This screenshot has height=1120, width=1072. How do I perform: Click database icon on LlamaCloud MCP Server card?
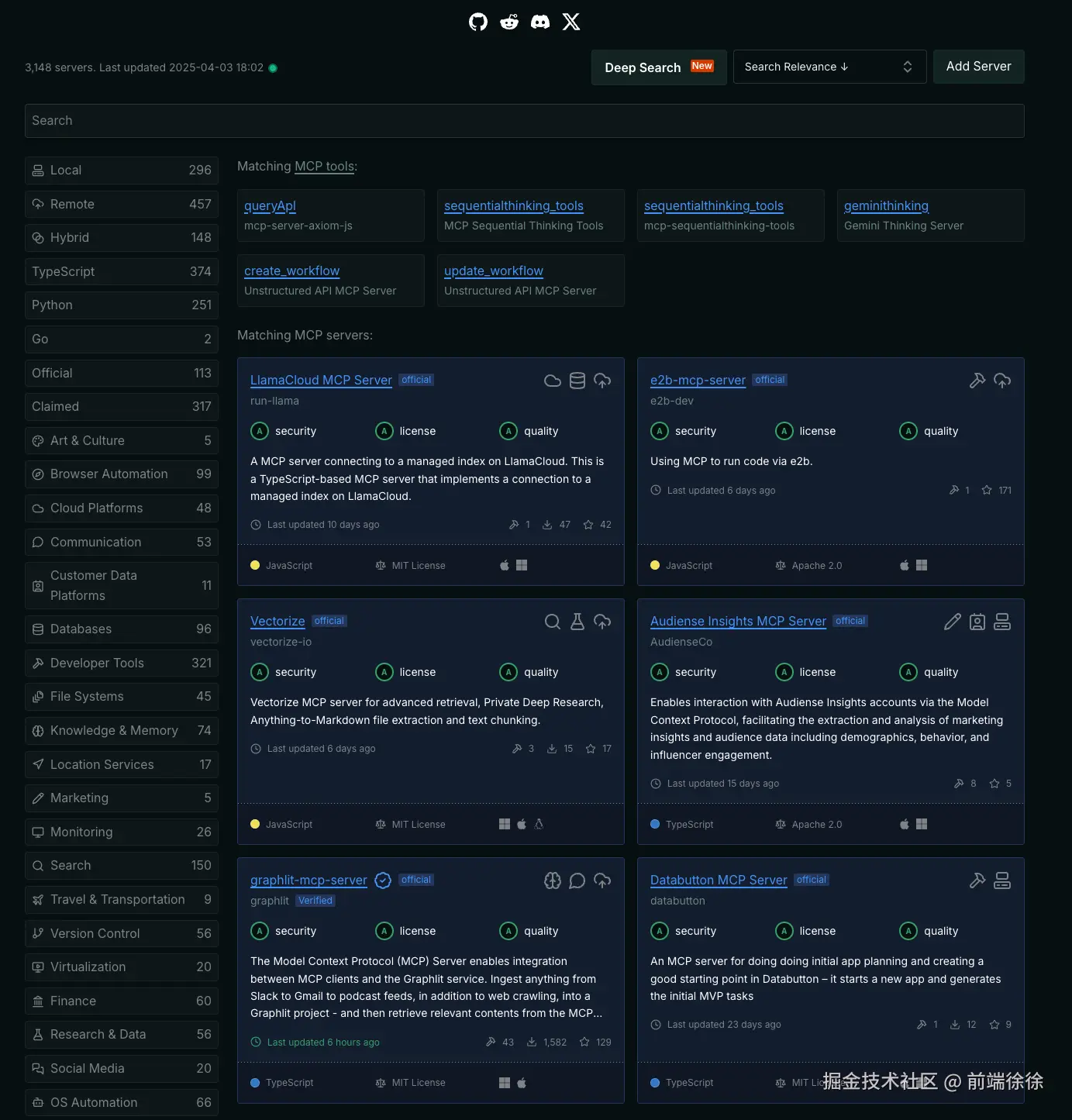[x=577, y=381]
